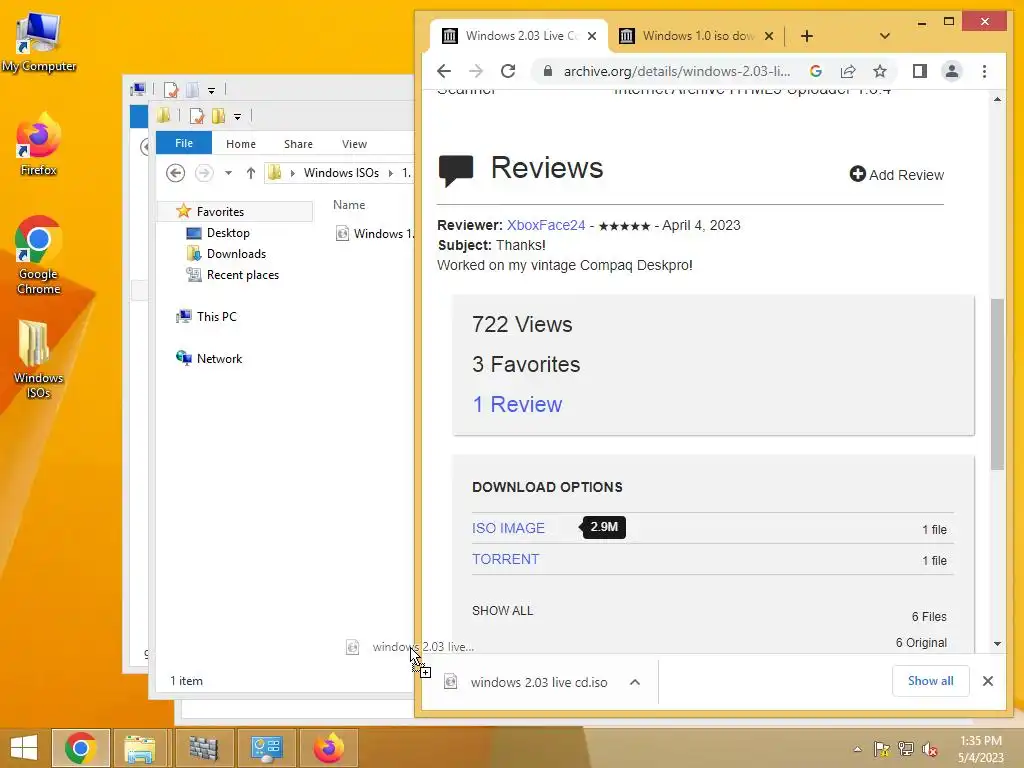Click the archive.org address bar

pos(676,71)
